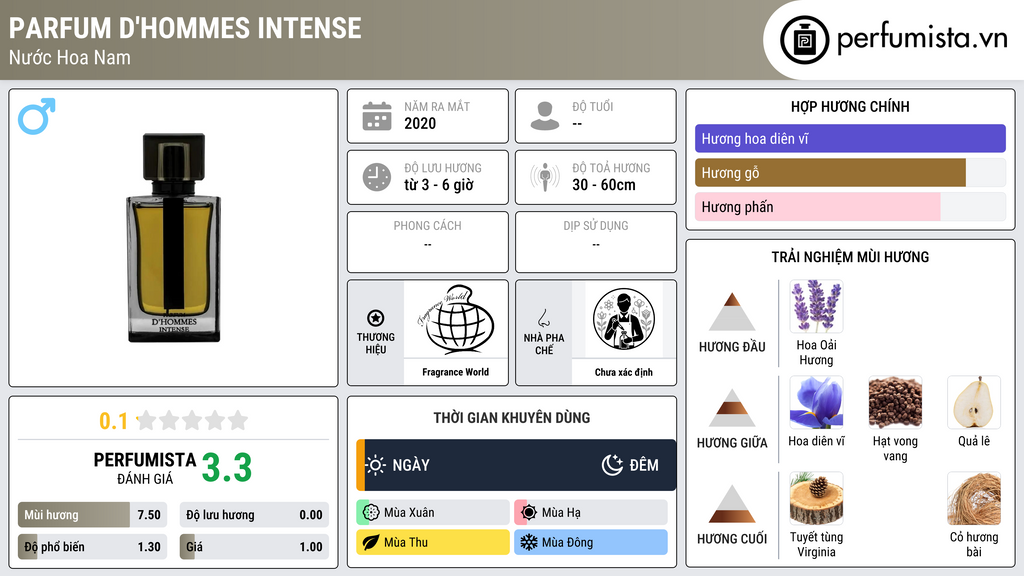Click the Dịp sử dụng info box

pos(596,242)
